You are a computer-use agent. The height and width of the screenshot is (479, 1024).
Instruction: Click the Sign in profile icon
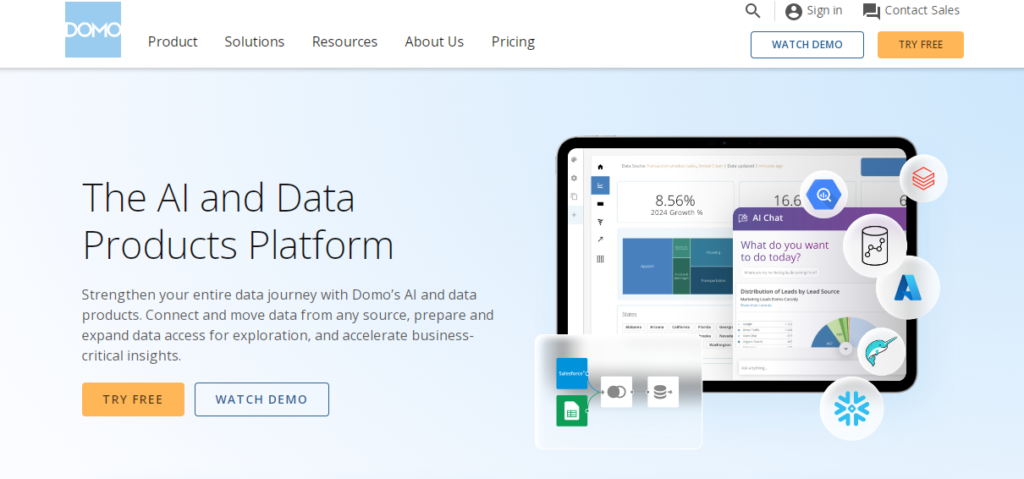(x=793, y=11)
